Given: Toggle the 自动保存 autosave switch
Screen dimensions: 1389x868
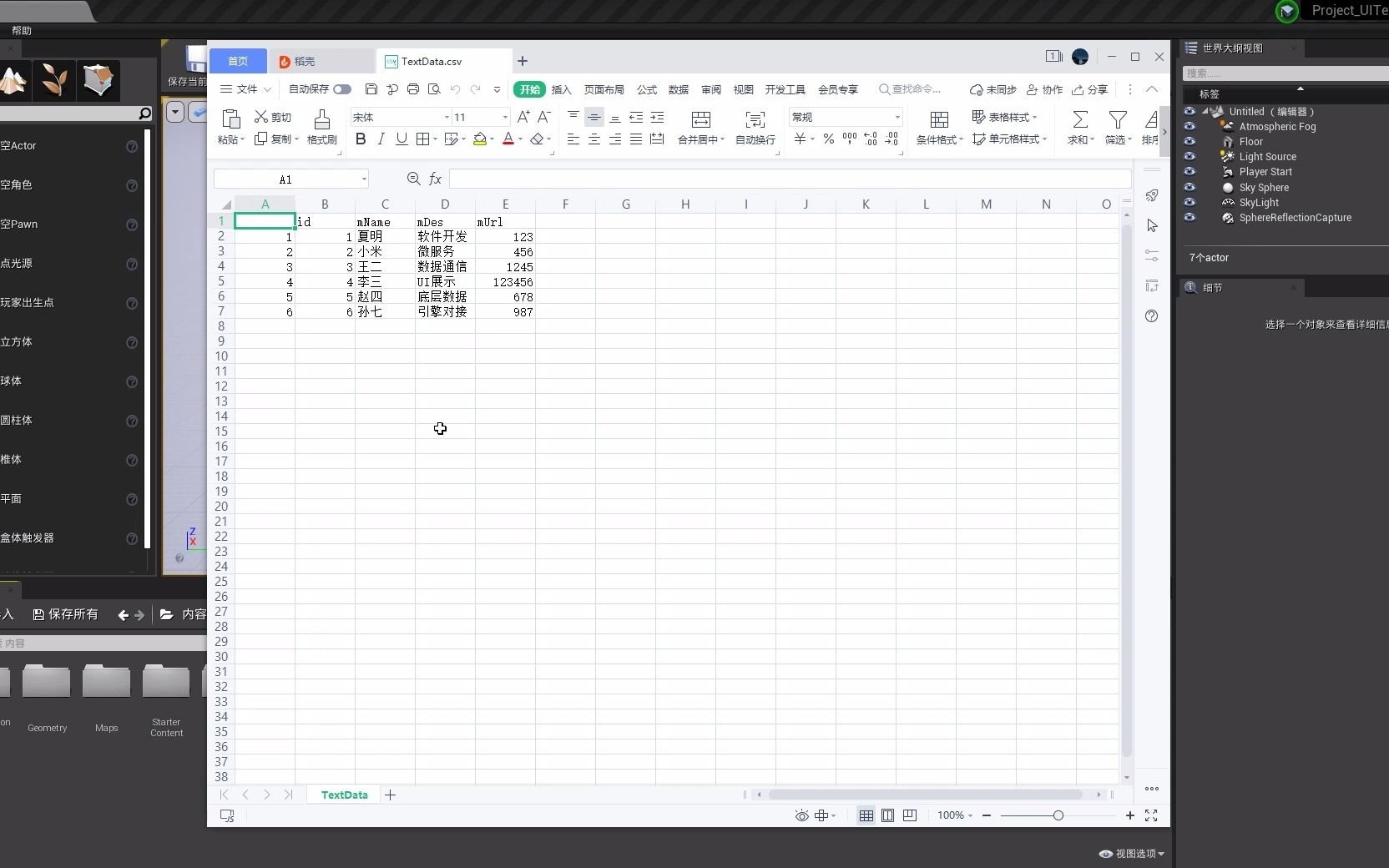Looking at the screenshot, I should (x=343, y=89).
